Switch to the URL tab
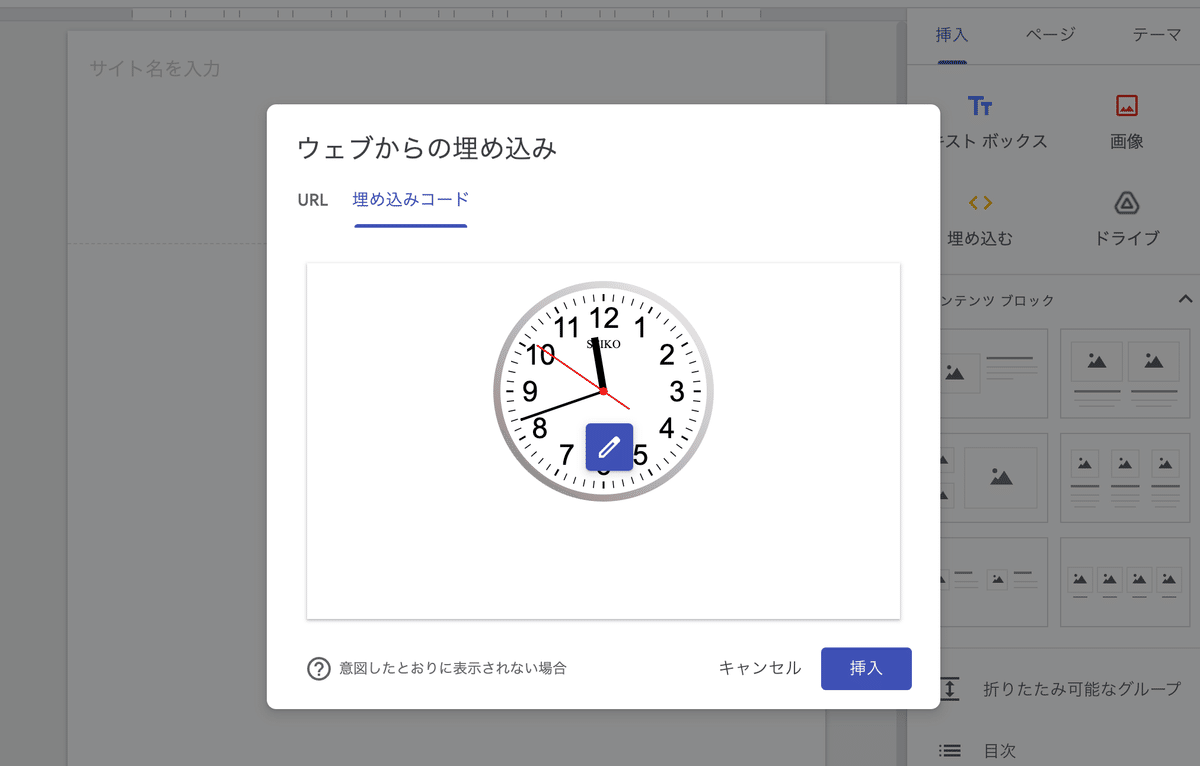This screenshot has width=1200, height=766. (x=313, y=199)
